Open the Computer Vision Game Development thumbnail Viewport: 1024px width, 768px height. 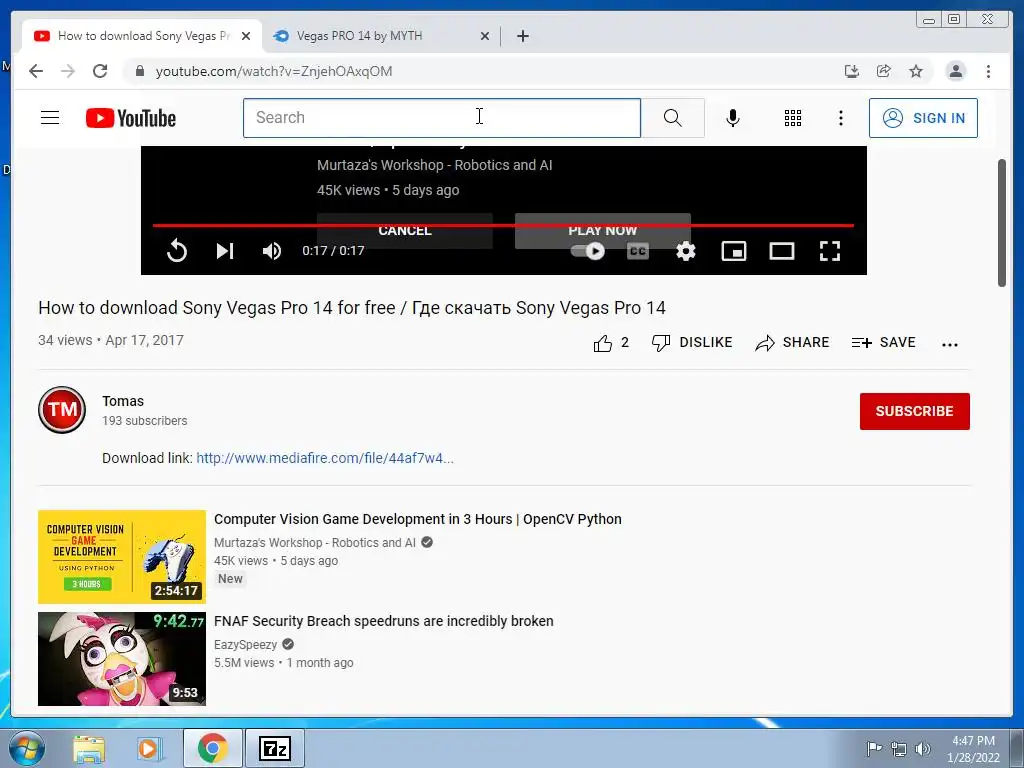tap(121, 557)
